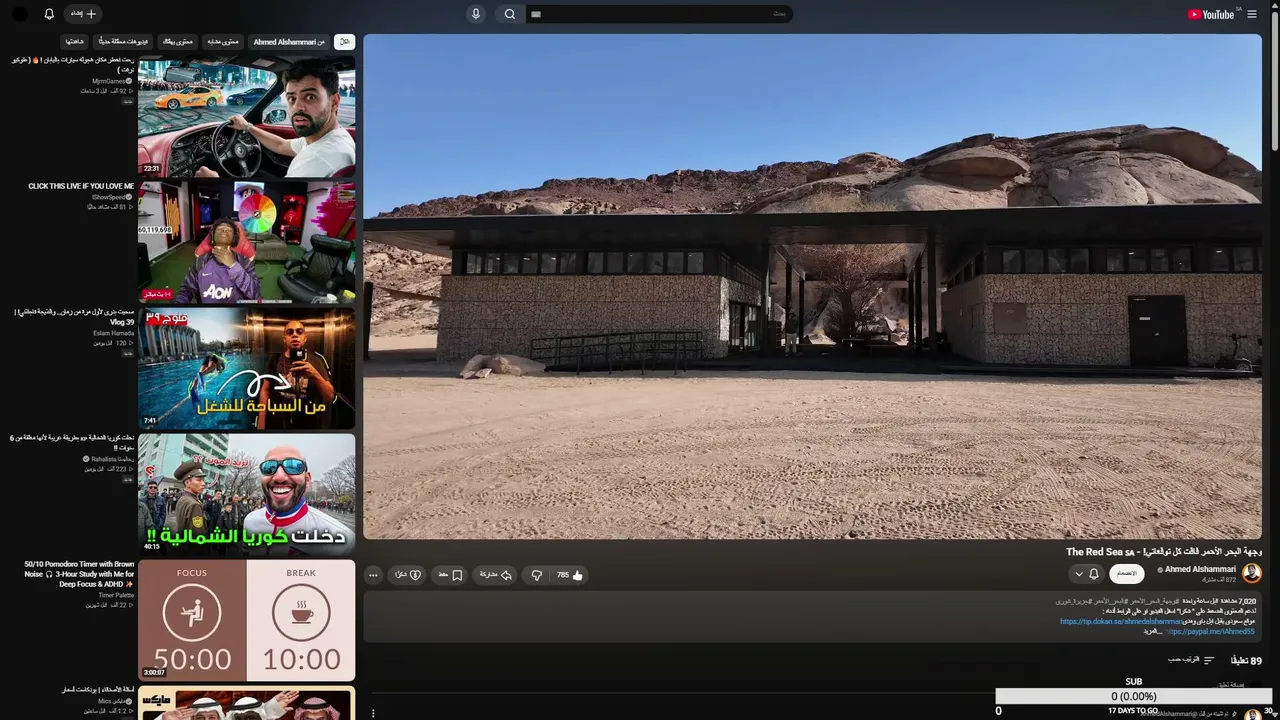Open North Korea video thumbnail

click(246, 494)
